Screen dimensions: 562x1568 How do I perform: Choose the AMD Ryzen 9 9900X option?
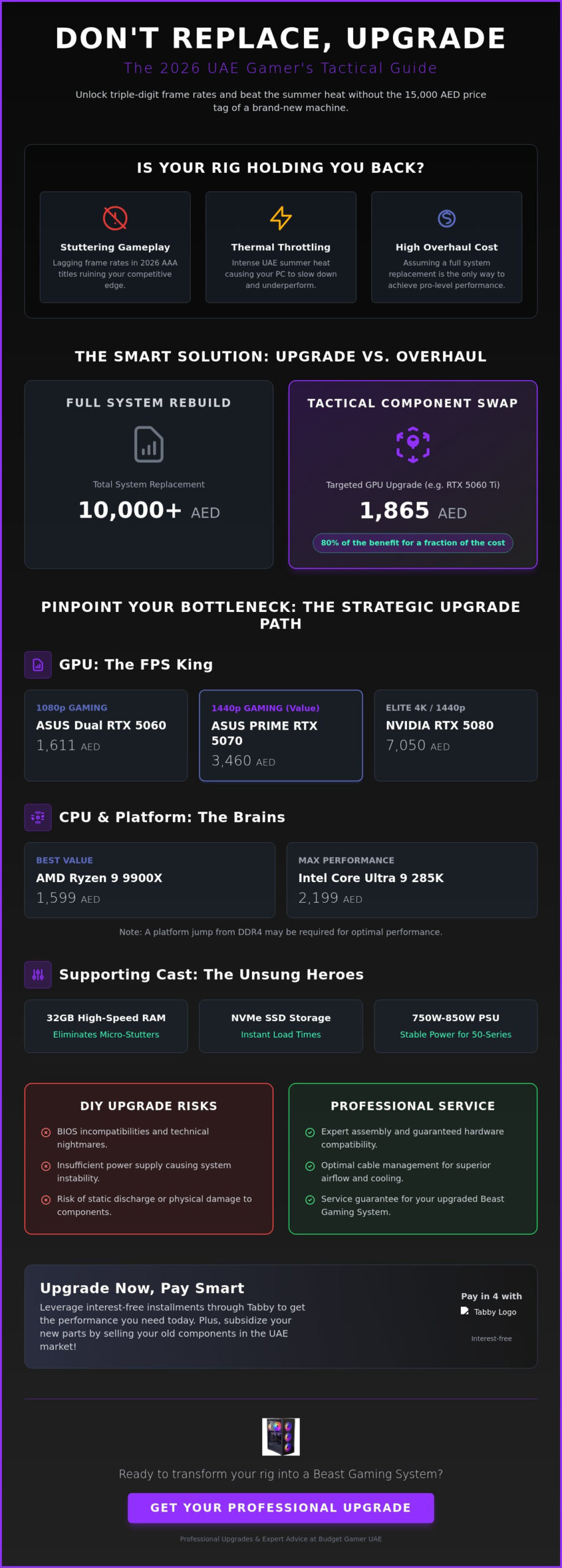pyautogui.click(x=150, y=880)
